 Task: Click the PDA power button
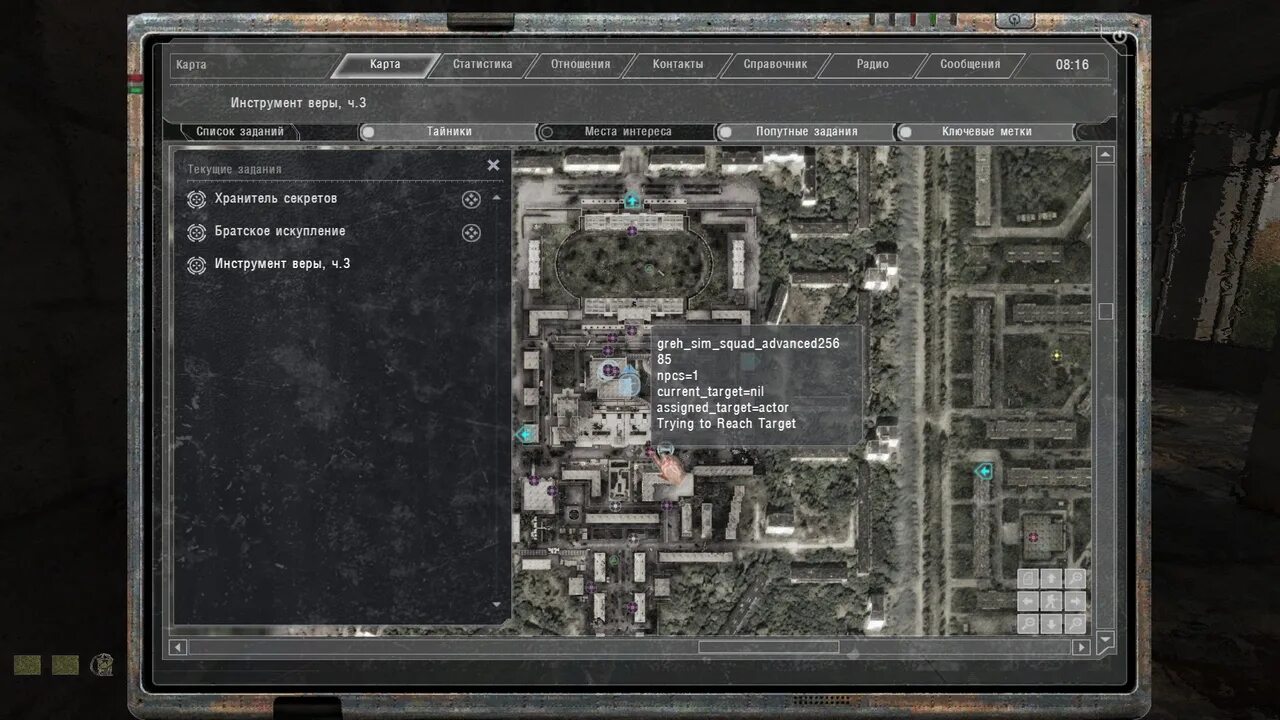coord(1118,37)
